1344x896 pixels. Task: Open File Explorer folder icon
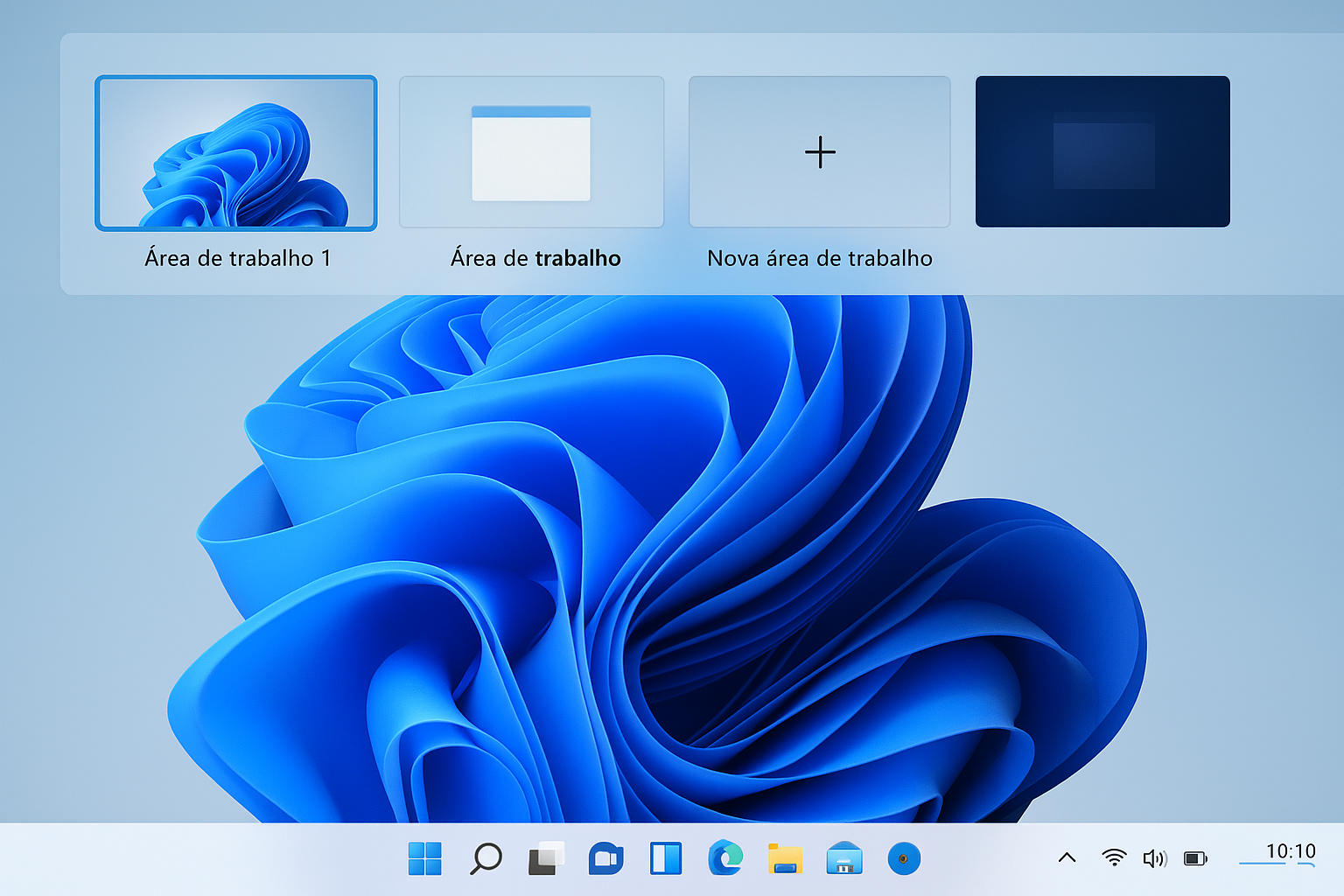pyautogui.click(x=785, y=858)
